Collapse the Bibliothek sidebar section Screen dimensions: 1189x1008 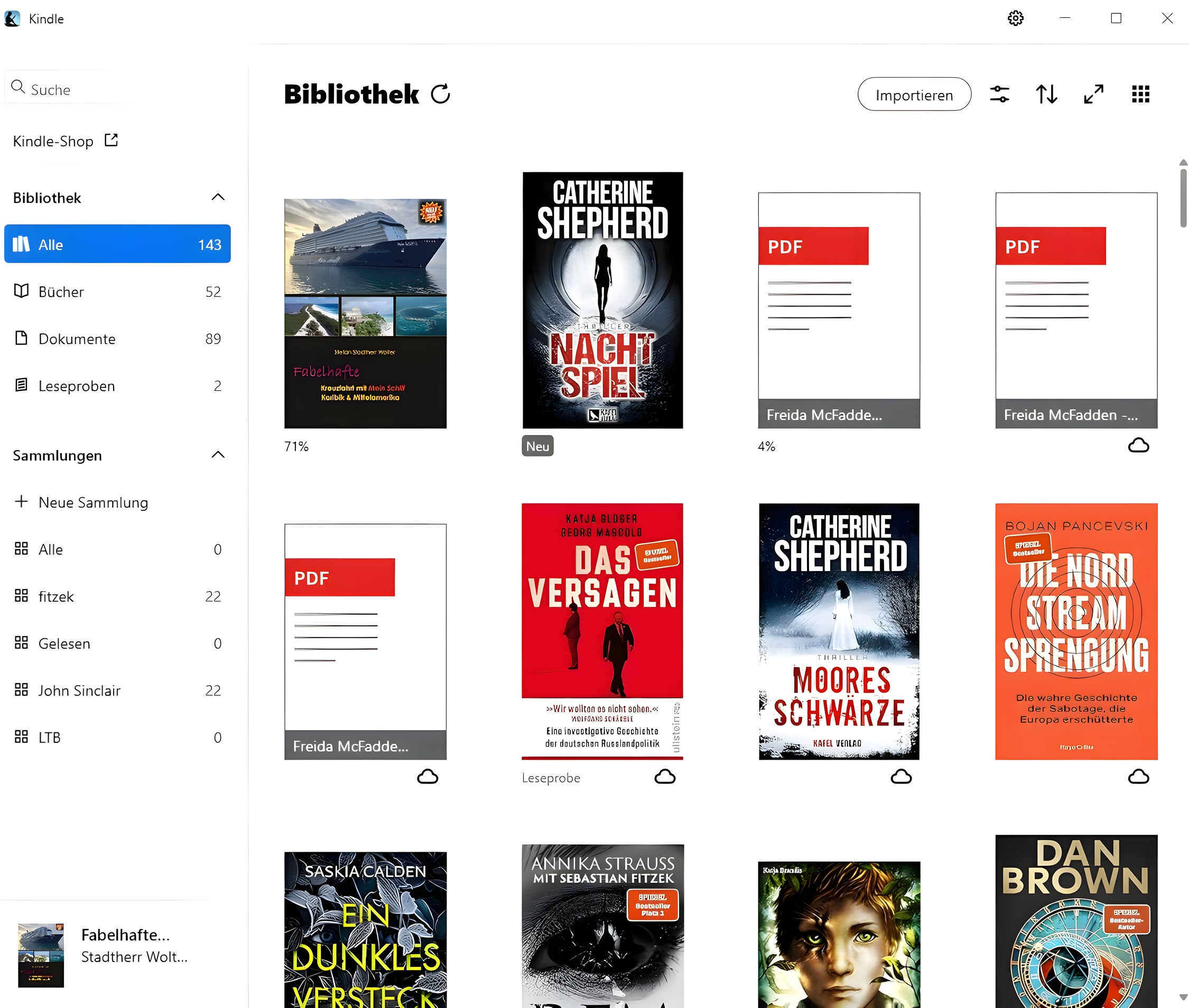click(x=218, y=197)
